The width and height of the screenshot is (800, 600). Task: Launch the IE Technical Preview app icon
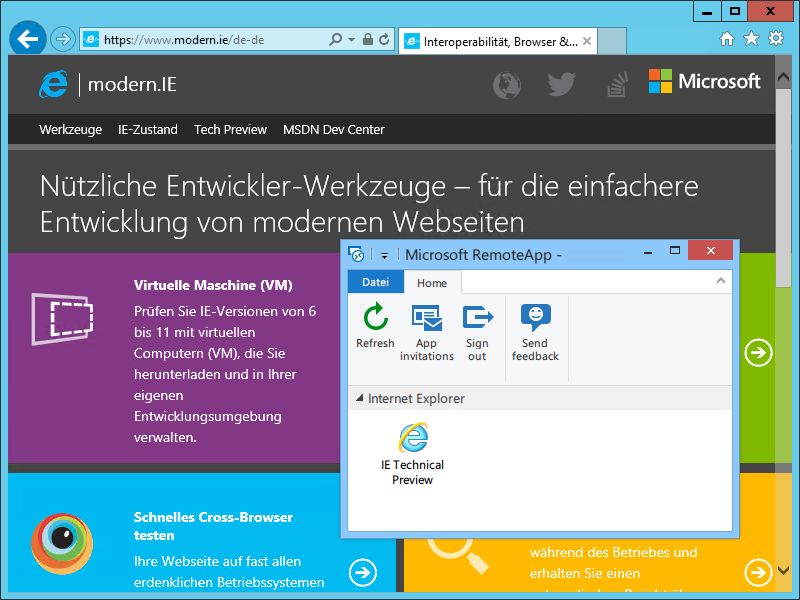[x=413, y=454]
